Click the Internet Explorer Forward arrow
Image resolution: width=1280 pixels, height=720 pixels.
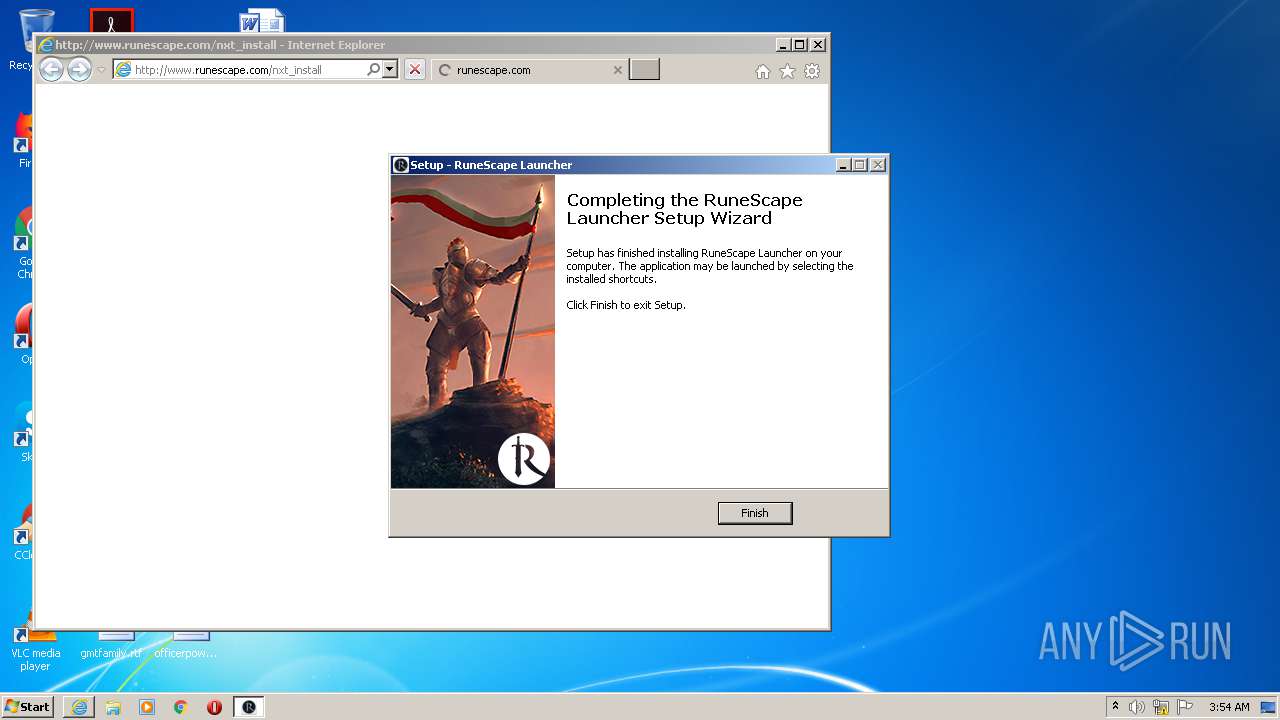click(79, 69)
